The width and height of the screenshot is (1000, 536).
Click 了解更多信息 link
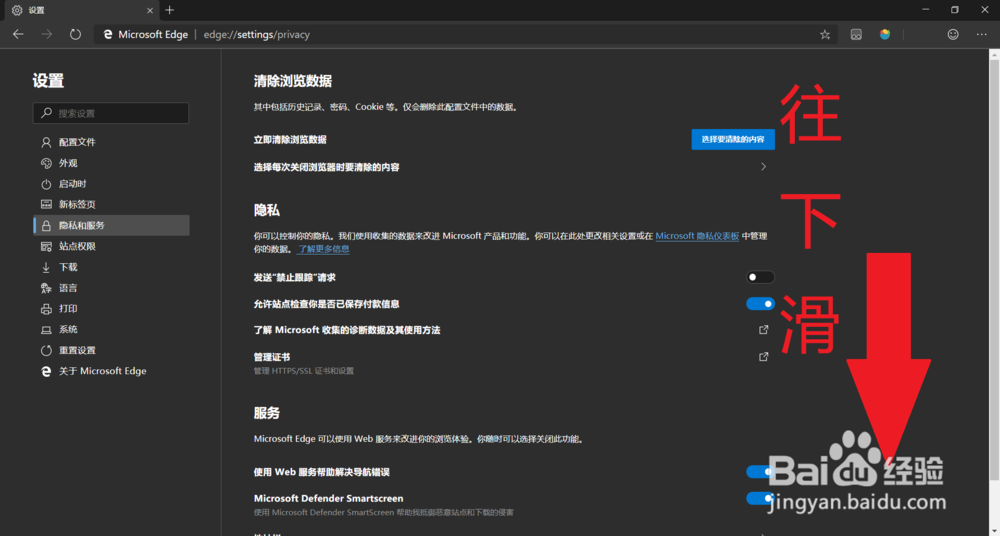click(x=323, y=249)
